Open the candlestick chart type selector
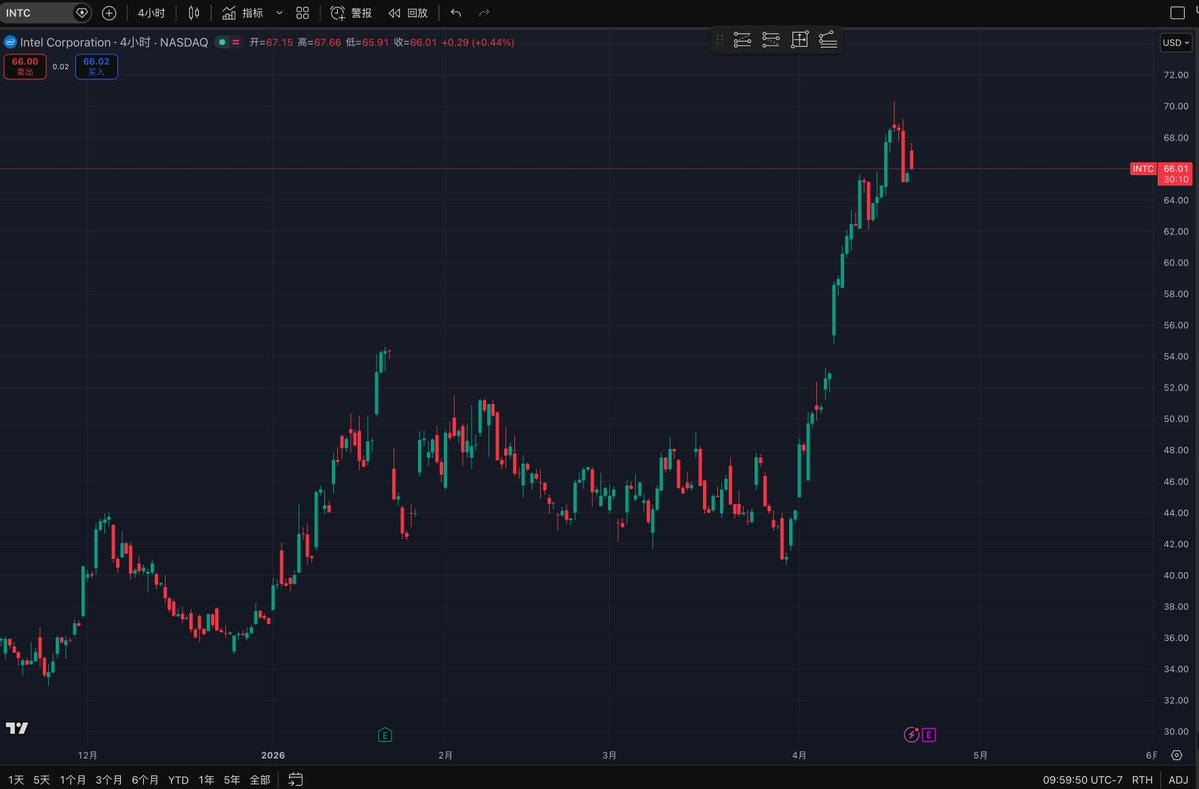 point(193,13)
